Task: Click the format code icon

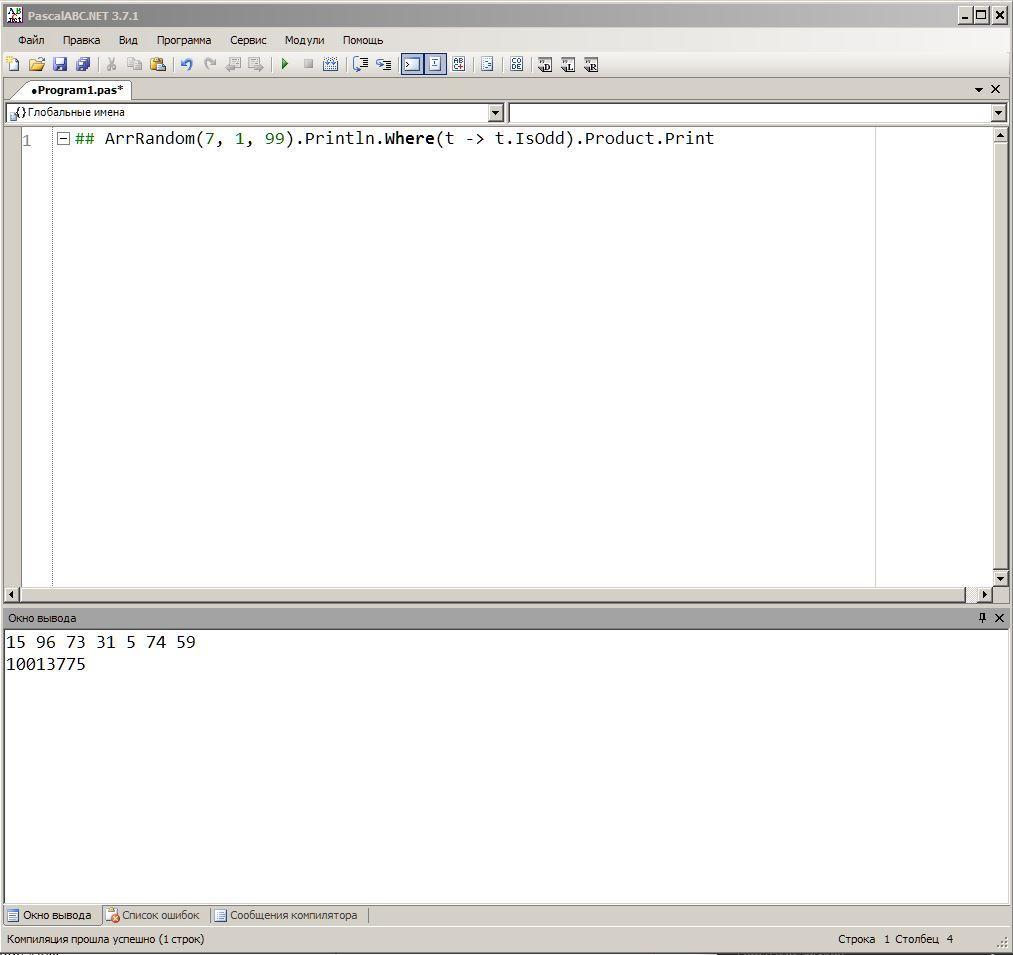Action: [x=488, y=64]
